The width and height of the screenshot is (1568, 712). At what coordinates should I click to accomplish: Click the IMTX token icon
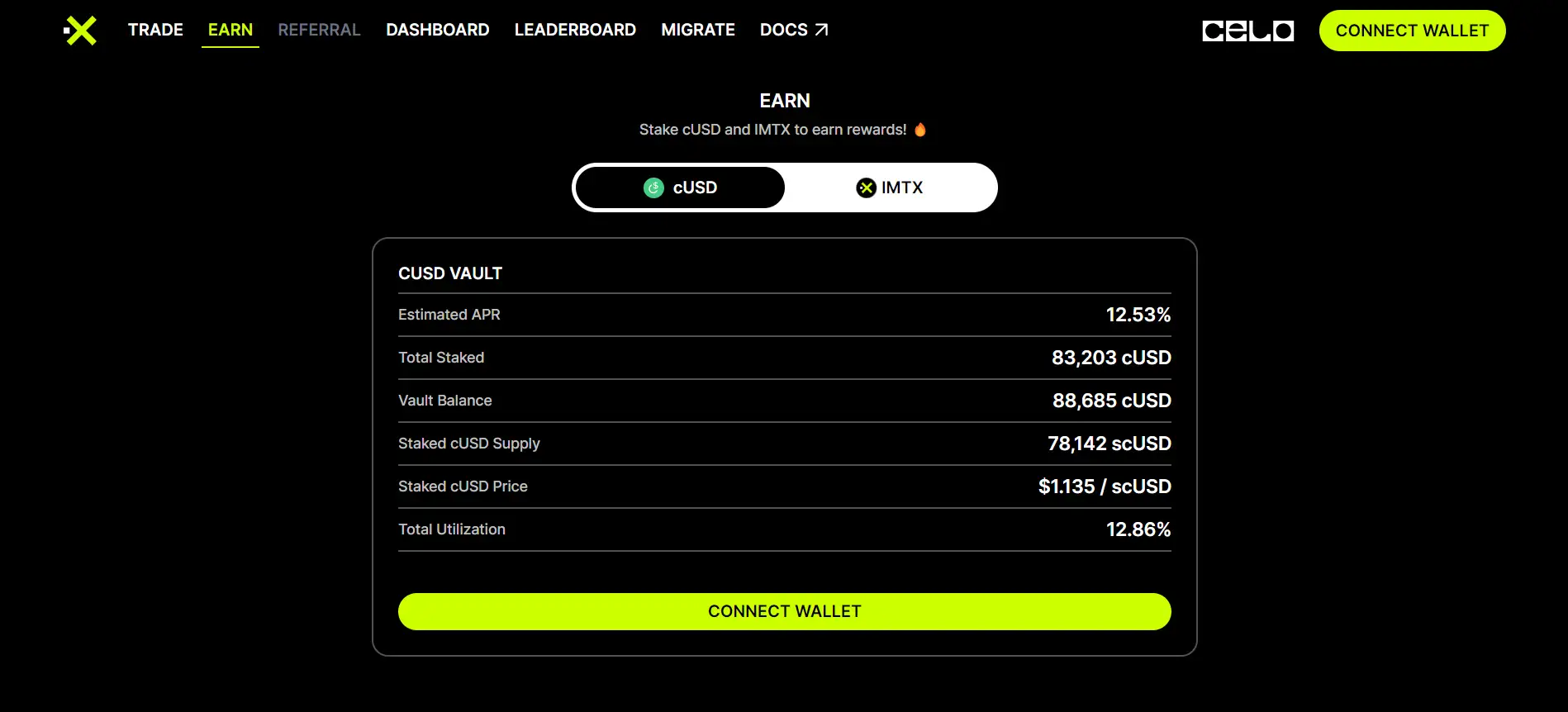[x=866, y=188]
